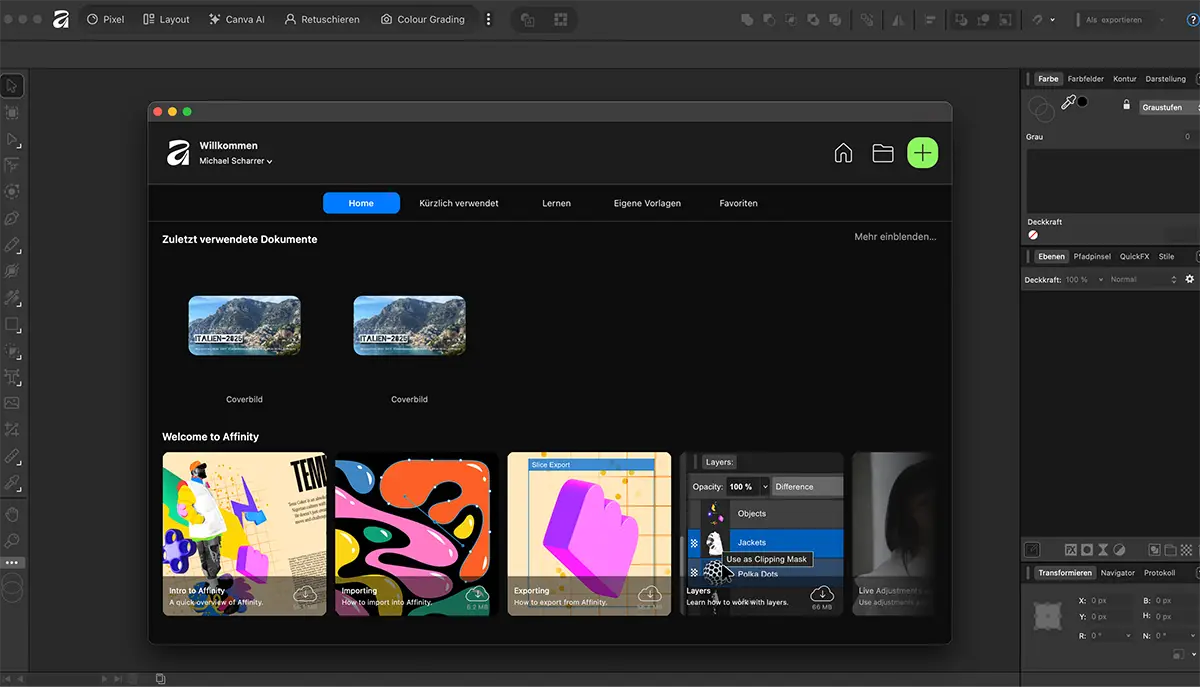Screen dimensions: 1200x687
Task: Select the Pen tool in left toolbar
Action: [12, 218]
